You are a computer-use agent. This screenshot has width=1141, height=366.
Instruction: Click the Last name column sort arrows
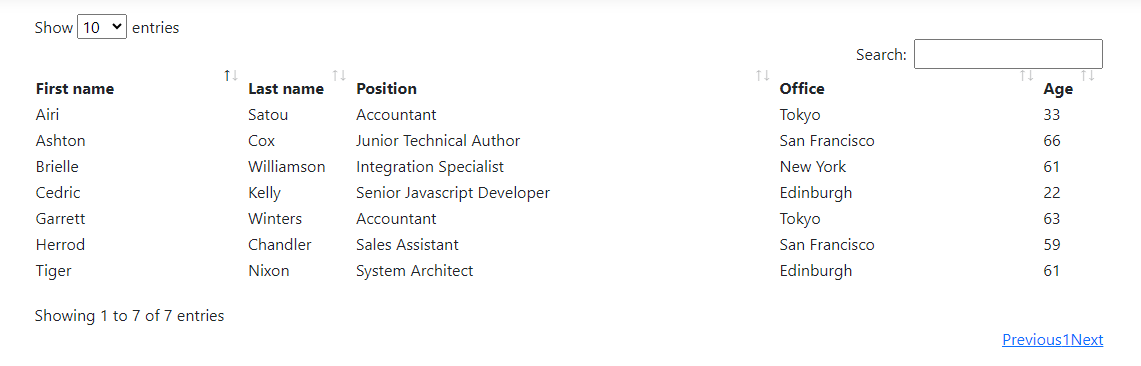339,75
